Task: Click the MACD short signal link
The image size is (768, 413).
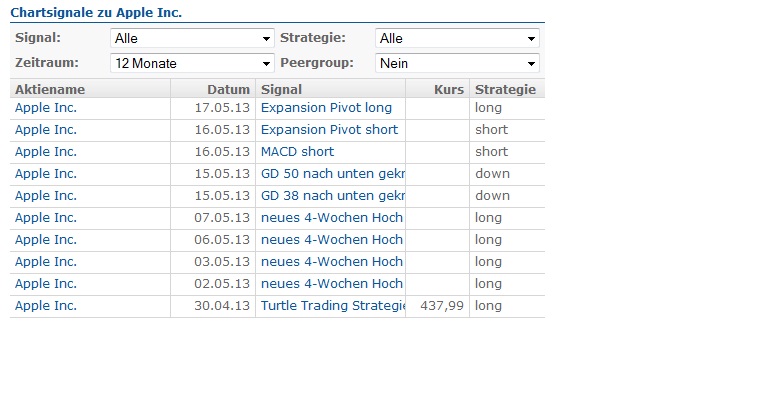Action: coord(297,151)
